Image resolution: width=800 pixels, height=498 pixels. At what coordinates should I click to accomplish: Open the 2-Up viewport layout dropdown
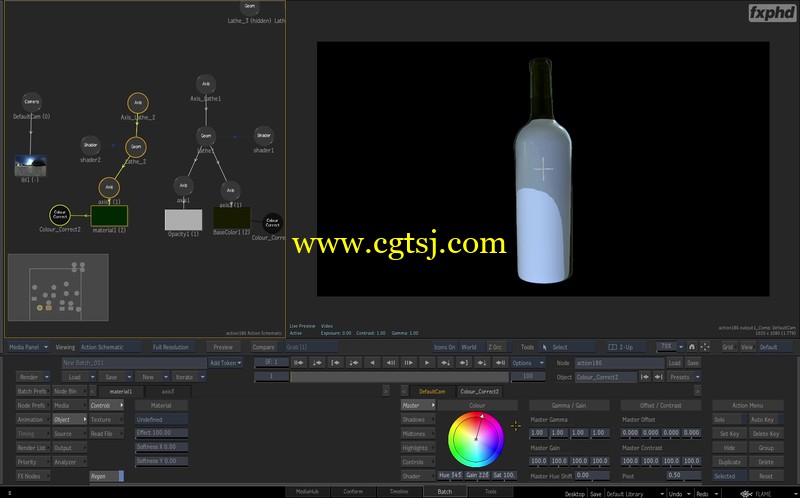coord(626,347)
